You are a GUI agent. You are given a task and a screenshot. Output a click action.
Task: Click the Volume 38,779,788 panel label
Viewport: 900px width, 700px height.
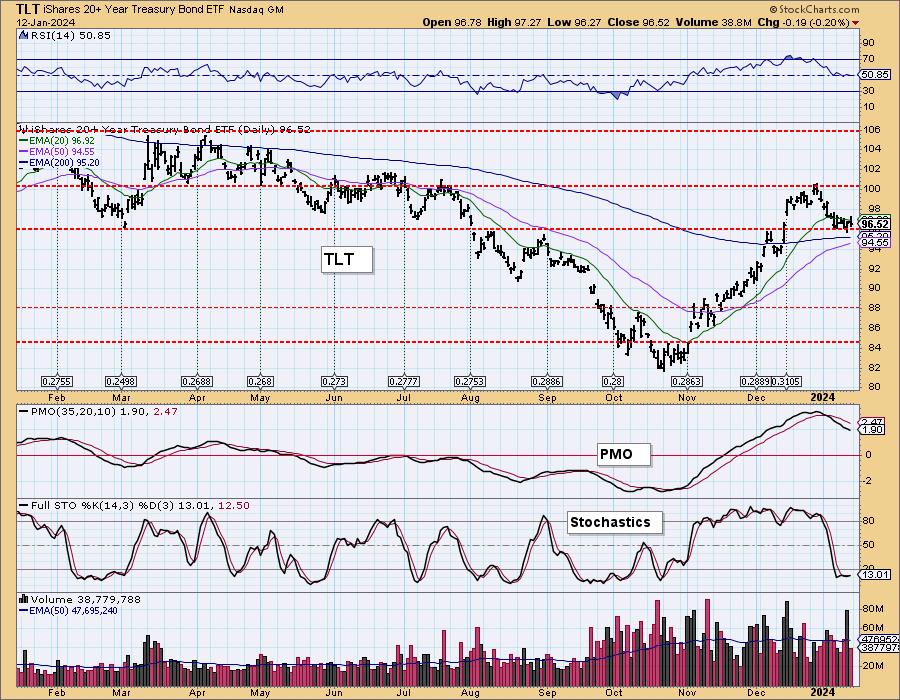(86, 599)
